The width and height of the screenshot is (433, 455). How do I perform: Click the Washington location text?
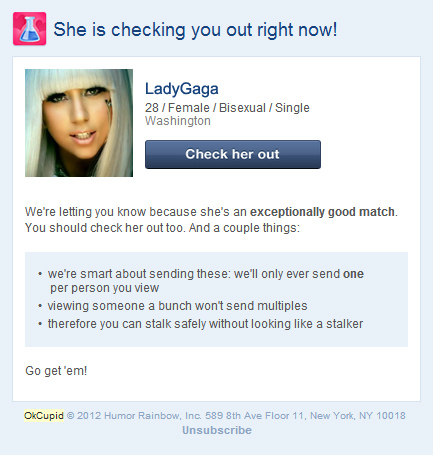point(178,121)
